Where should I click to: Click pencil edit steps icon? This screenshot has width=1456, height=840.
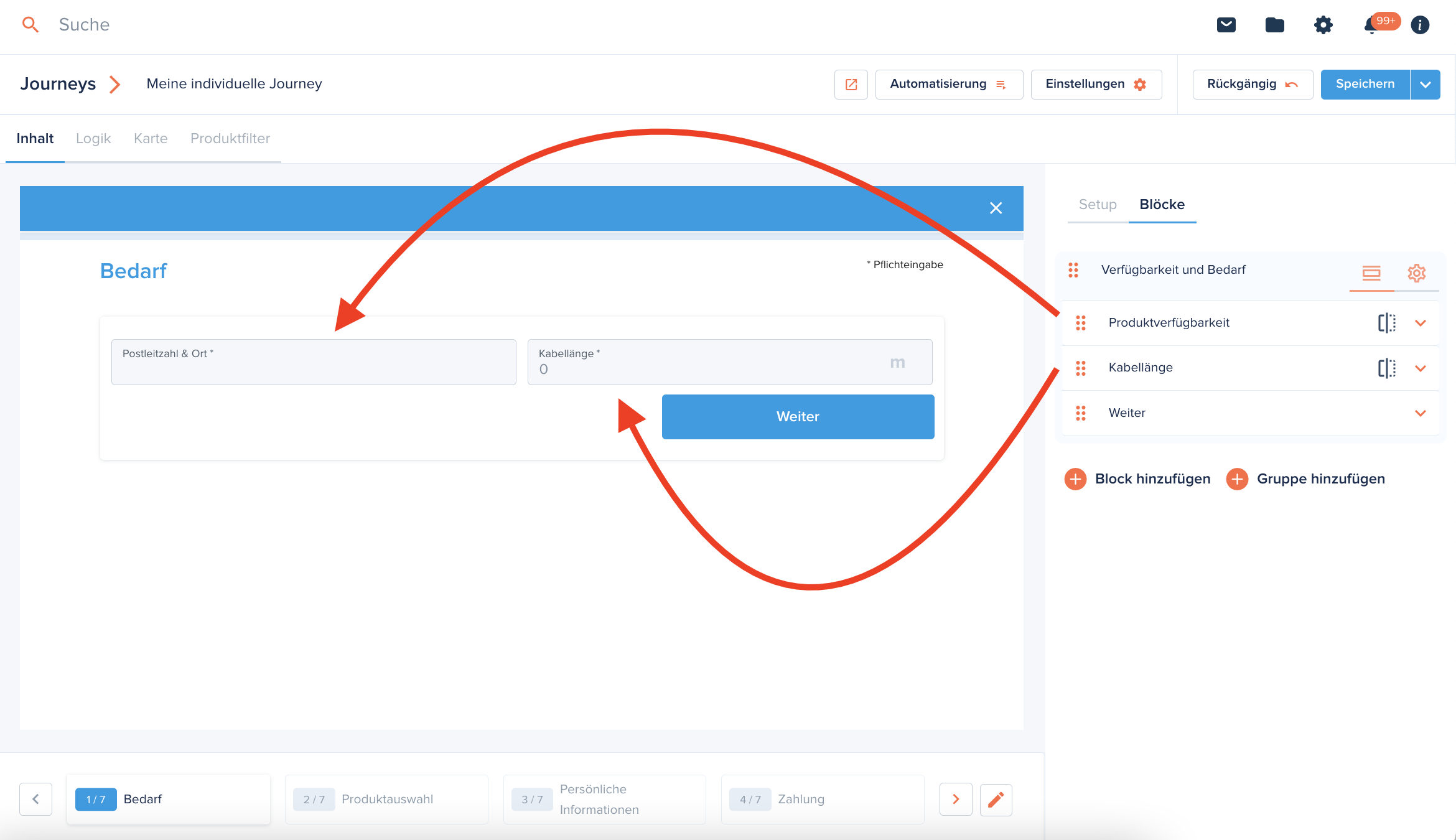click(x=996, y=800)
